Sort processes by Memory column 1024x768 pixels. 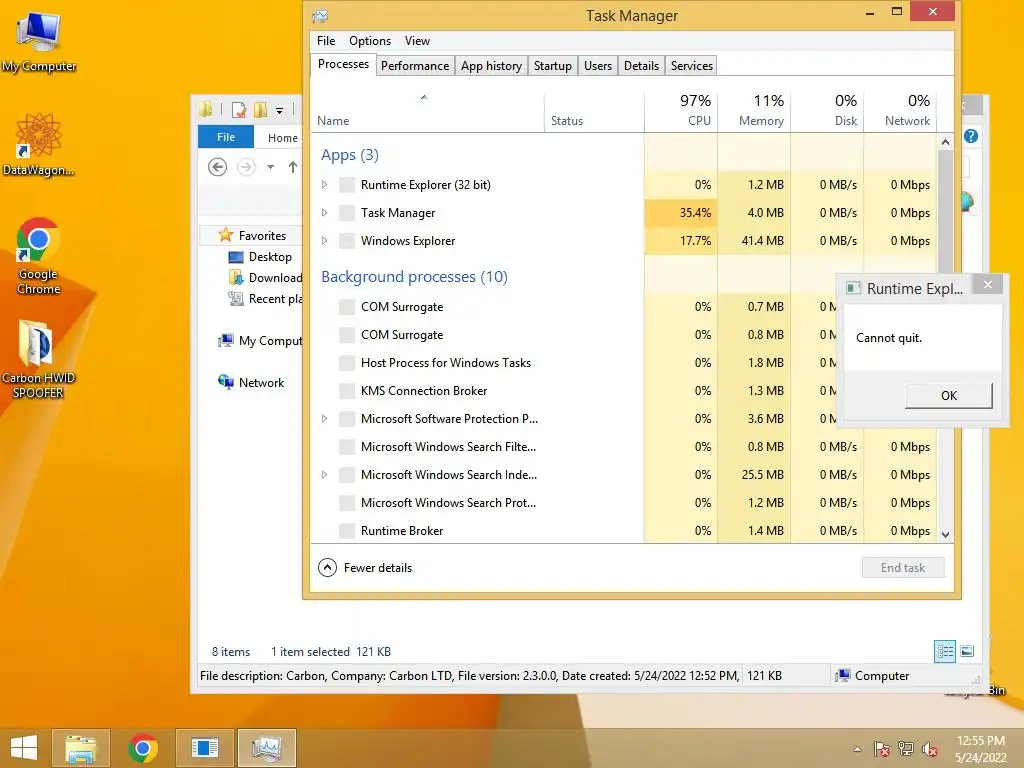754,110
